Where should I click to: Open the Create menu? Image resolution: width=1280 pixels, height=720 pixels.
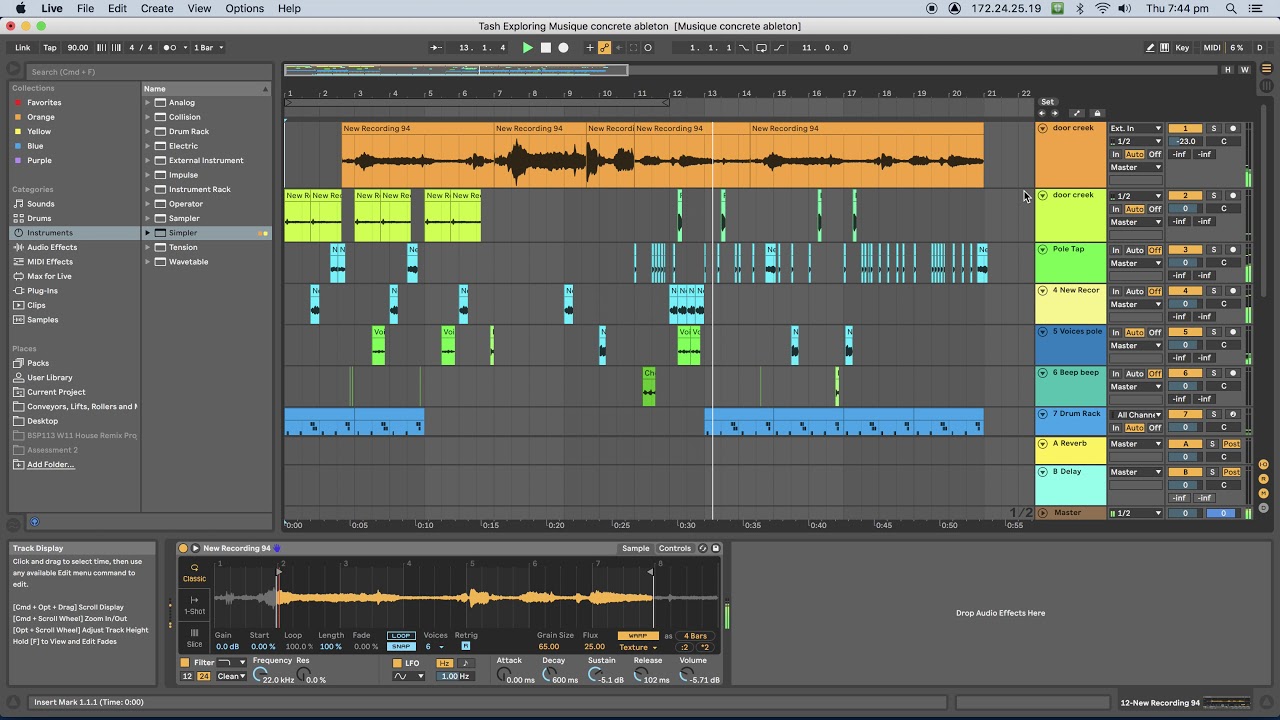click(157, 8)
